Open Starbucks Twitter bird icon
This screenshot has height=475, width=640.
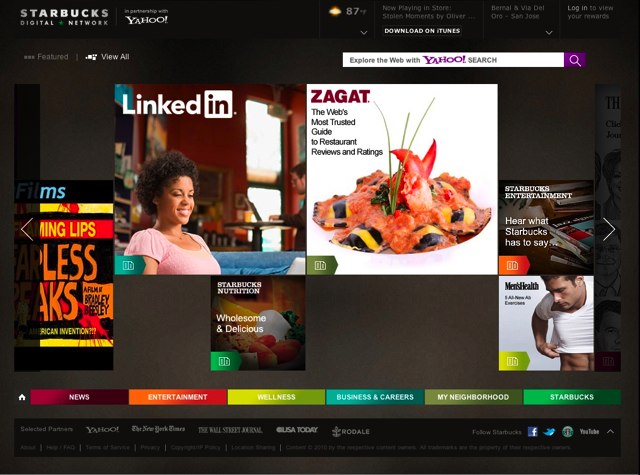click(549, 432)
